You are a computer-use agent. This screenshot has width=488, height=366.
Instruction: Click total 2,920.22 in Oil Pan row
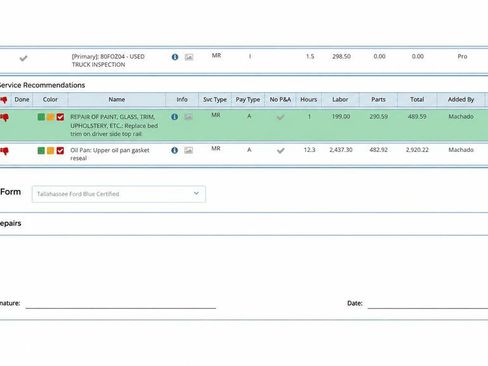pyautogui.click(x=417, y=150)
